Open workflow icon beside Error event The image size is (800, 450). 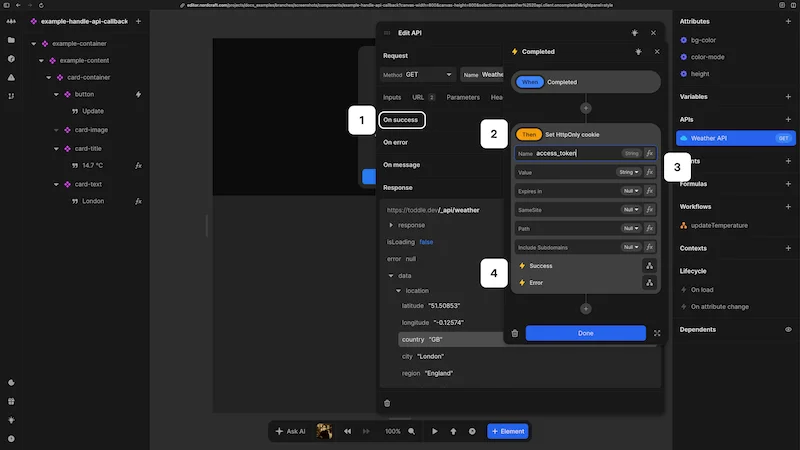click(649, 283)
